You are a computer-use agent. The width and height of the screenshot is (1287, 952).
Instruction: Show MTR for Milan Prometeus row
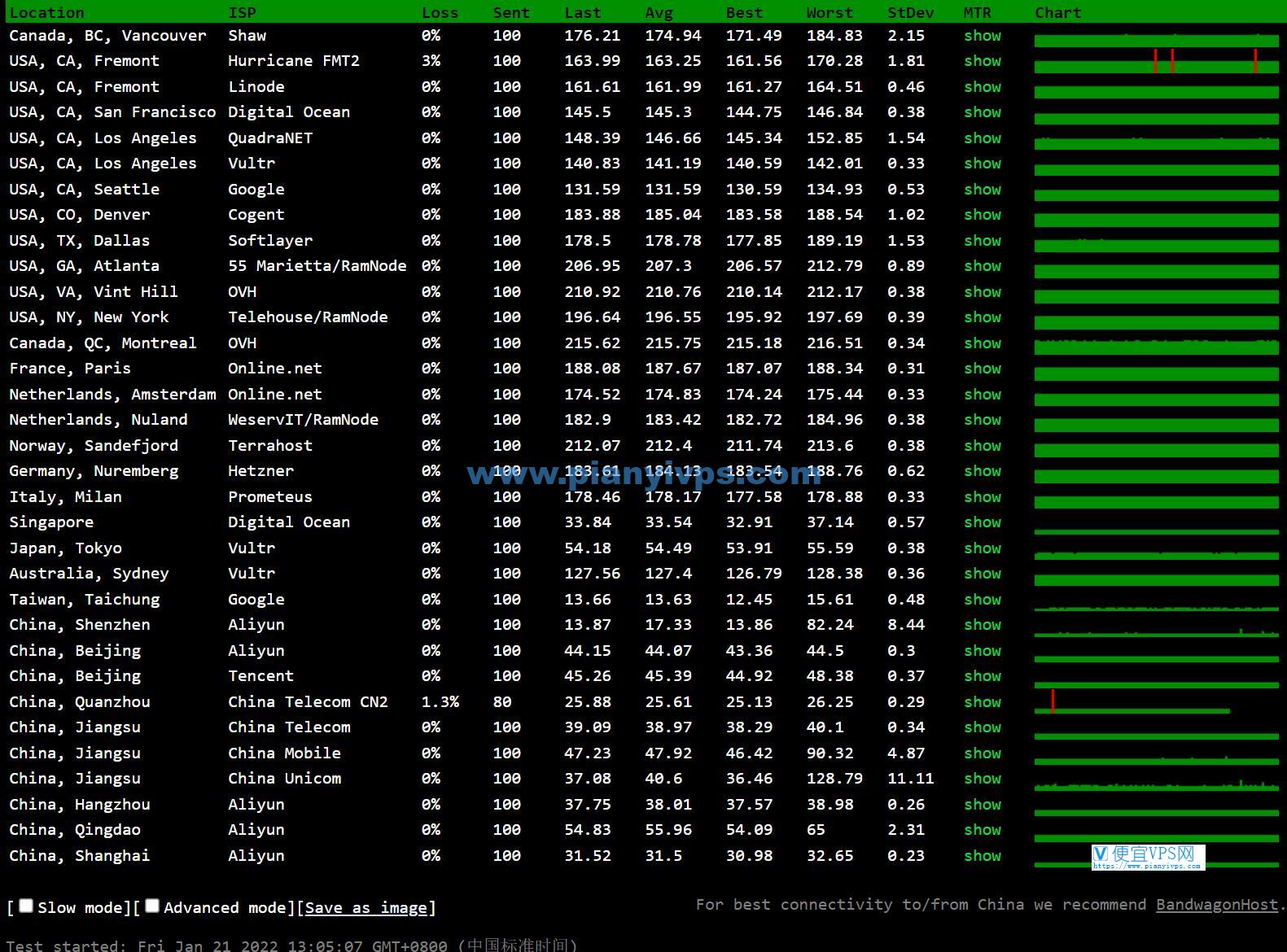[983, 496]
